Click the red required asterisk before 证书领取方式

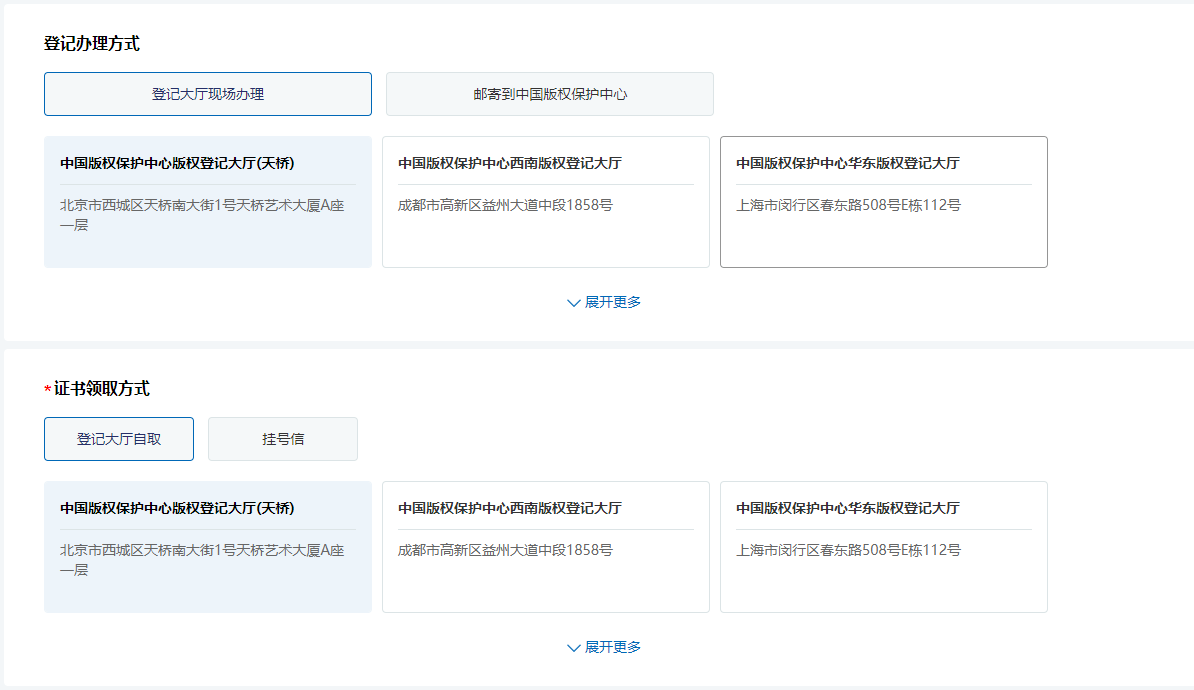47,390
